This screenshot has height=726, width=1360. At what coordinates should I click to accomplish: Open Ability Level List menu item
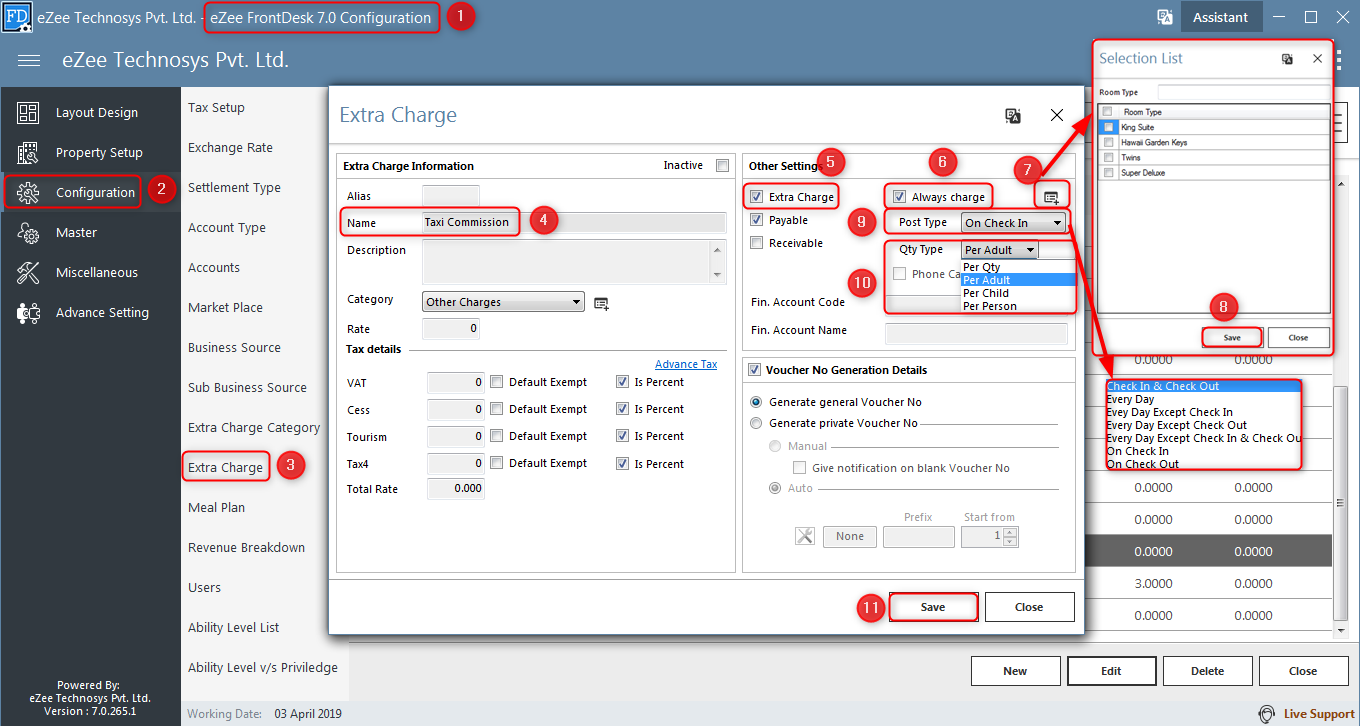[x=234, y=628]
